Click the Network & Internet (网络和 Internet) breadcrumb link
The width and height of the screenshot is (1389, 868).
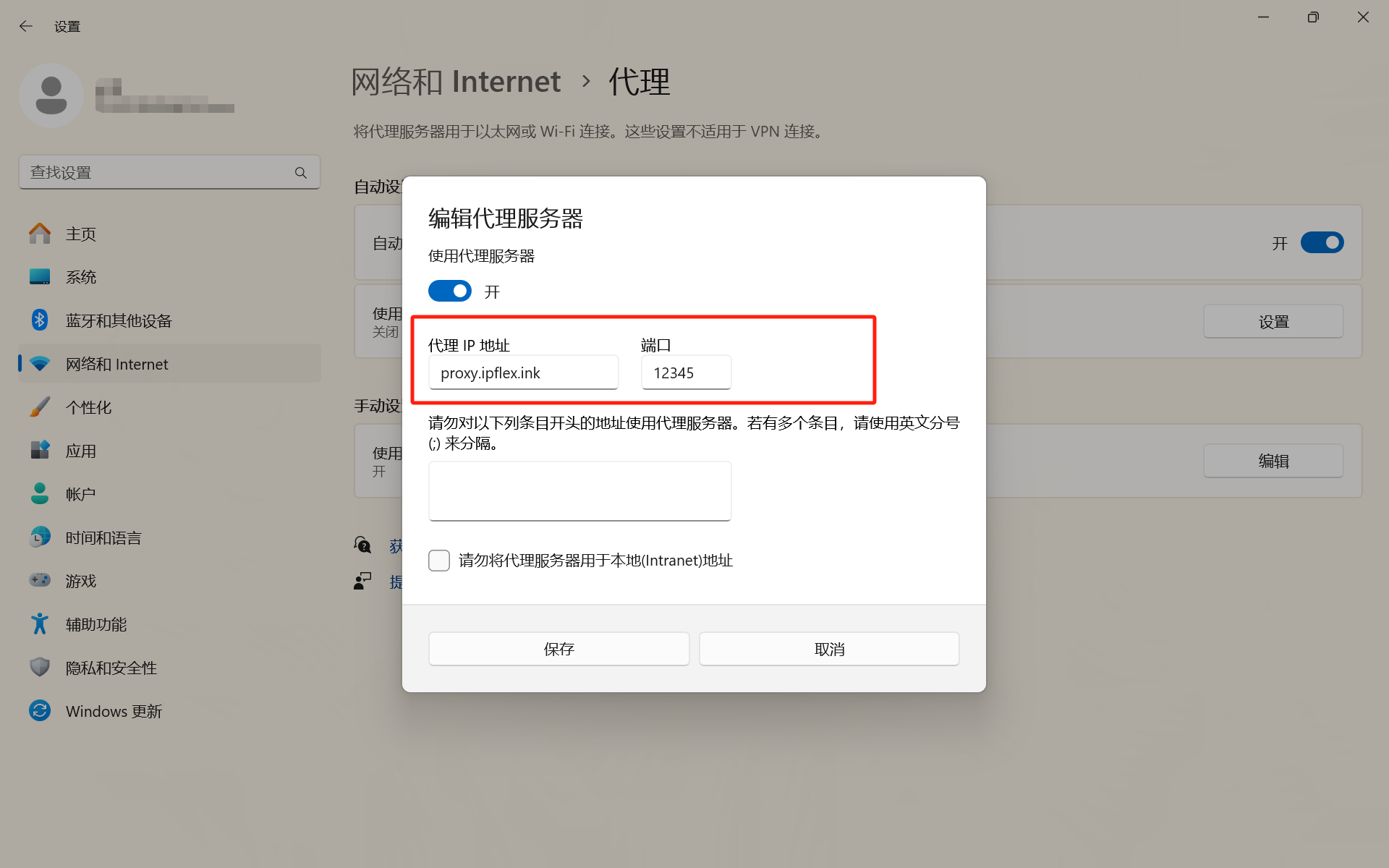point(456,82)
